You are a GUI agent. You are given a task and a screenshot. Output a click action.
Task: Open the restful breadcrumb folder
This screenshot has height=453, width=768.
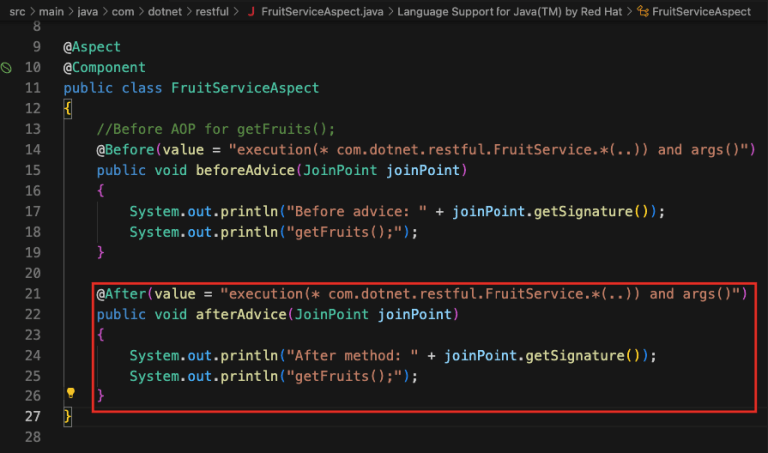click(x=212, y=11)
